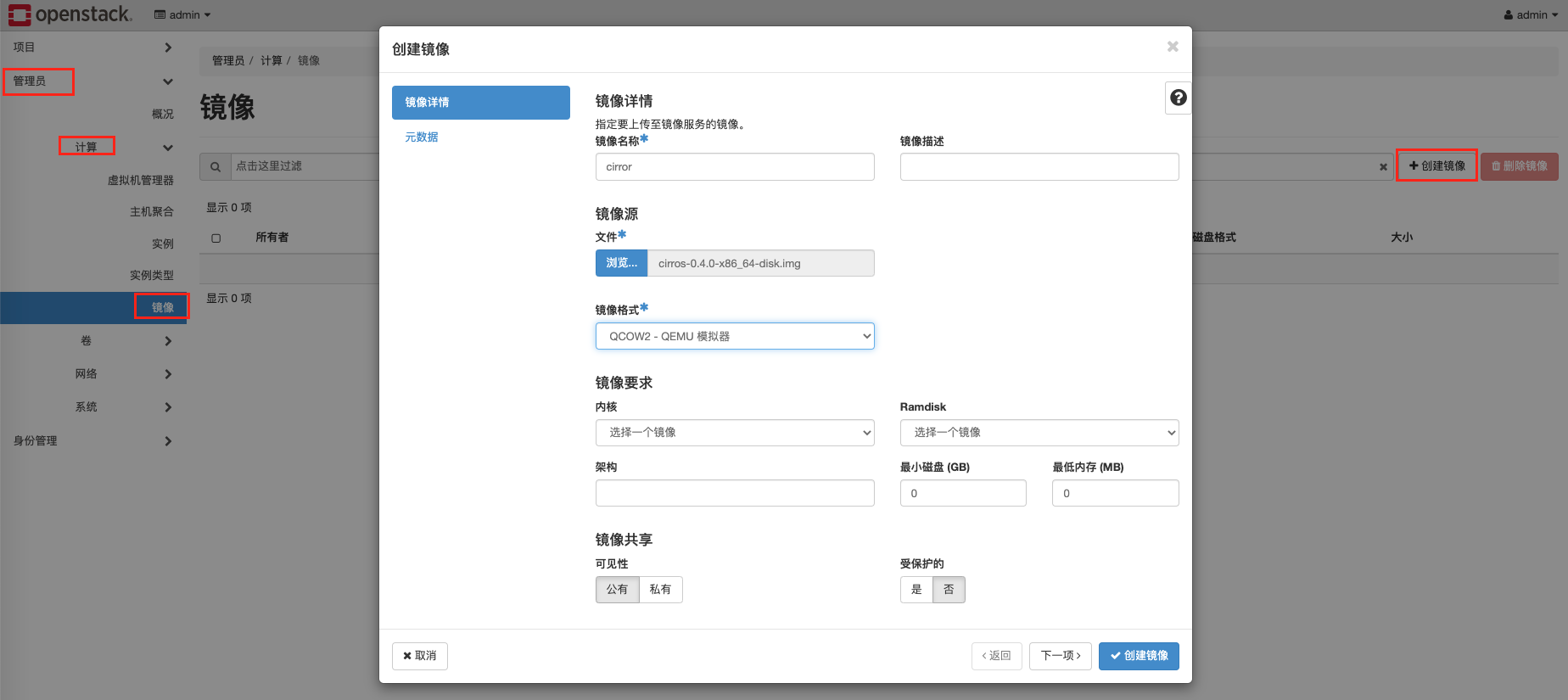Click the 计算 breadcrumb link

pyautogui.click(x=272, y=61)
